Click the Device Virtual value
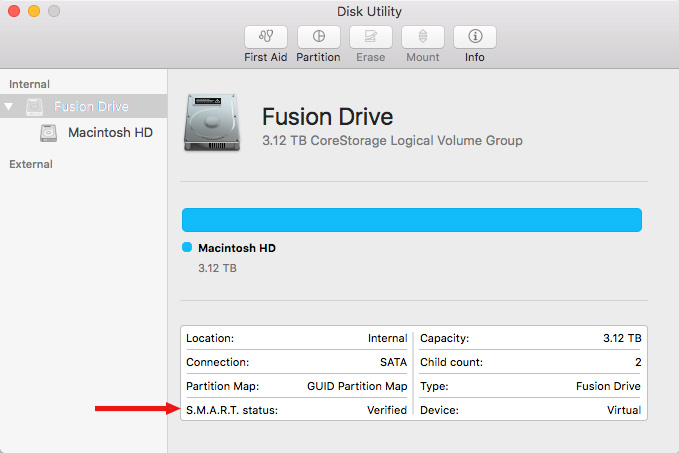679x453 pixels. point(624,410)
